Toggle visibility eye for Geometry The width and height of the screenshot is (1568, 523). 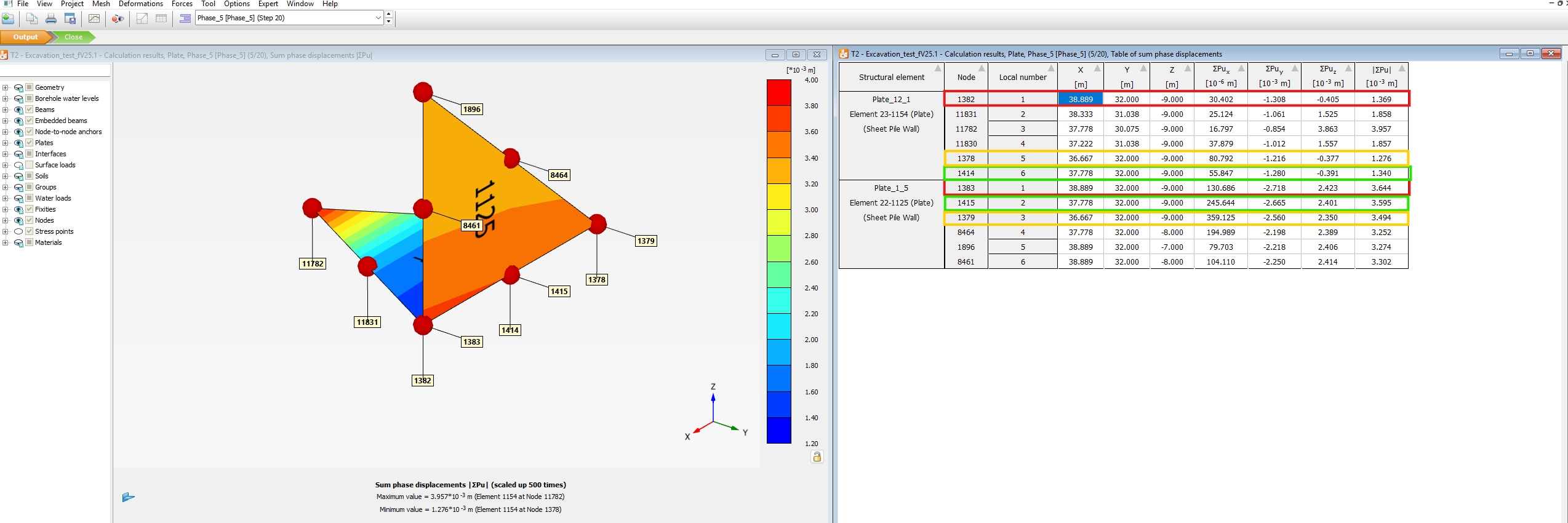[x=18, y=88]
